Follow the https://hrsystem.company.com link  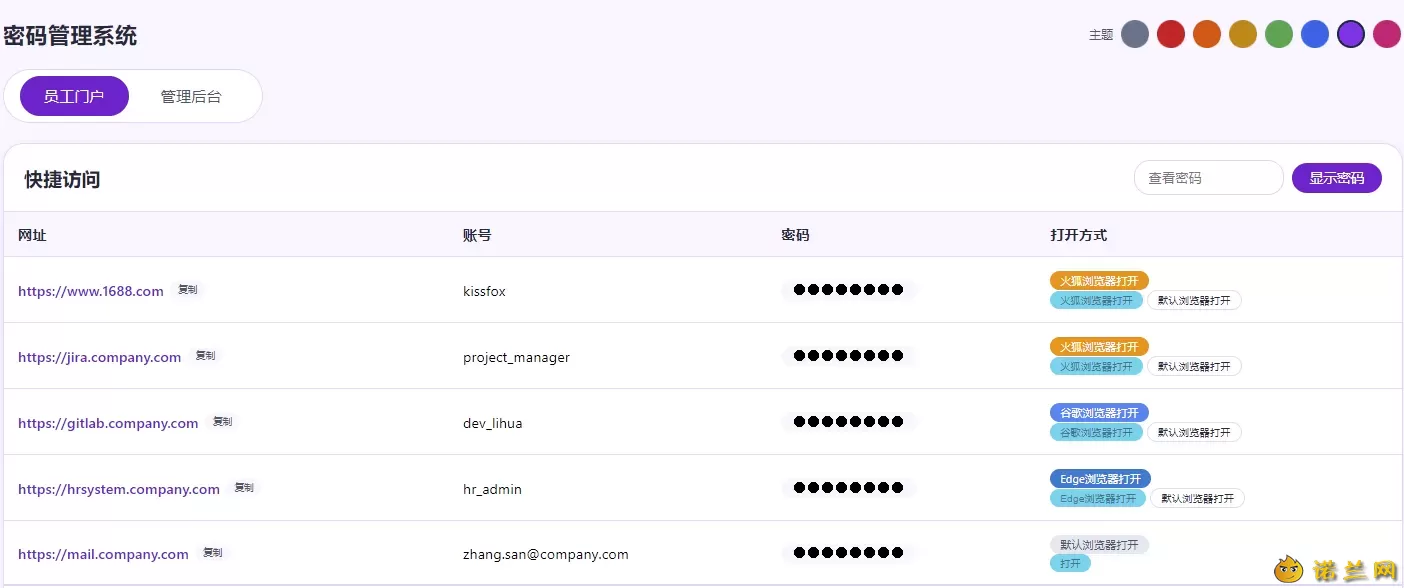pyautogui.click(x=119, y=489)
